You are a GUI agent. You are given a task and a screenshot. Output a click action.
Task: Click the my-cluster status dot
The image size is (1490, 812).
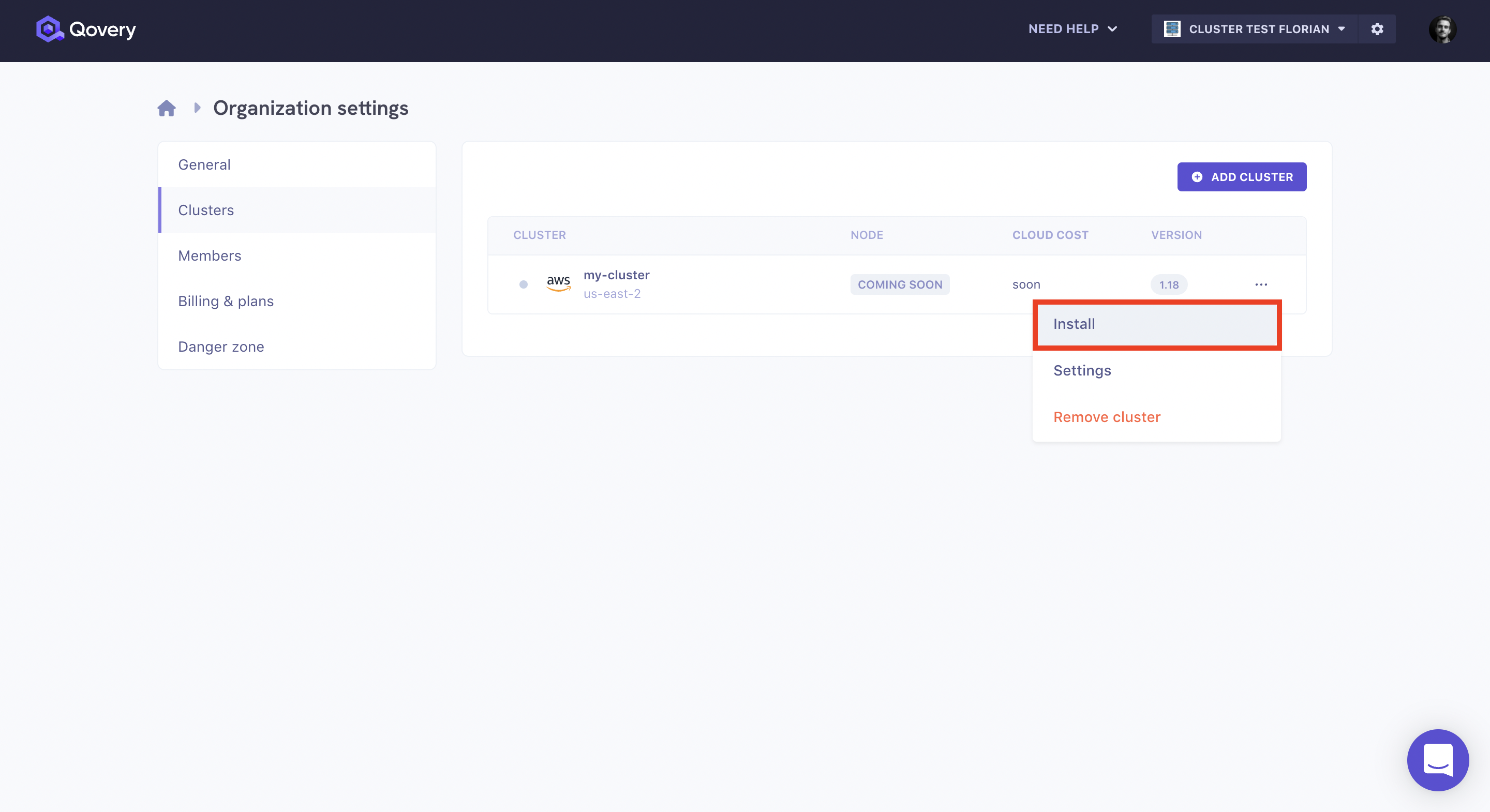click(x=524, y=284)
